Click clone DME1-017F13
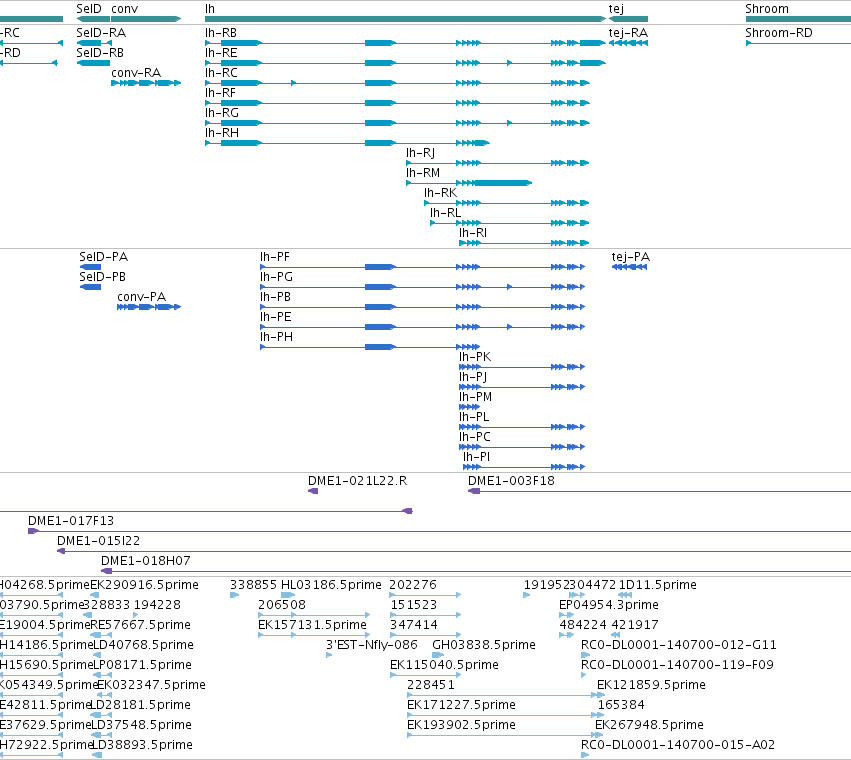 tap(440, 531)
